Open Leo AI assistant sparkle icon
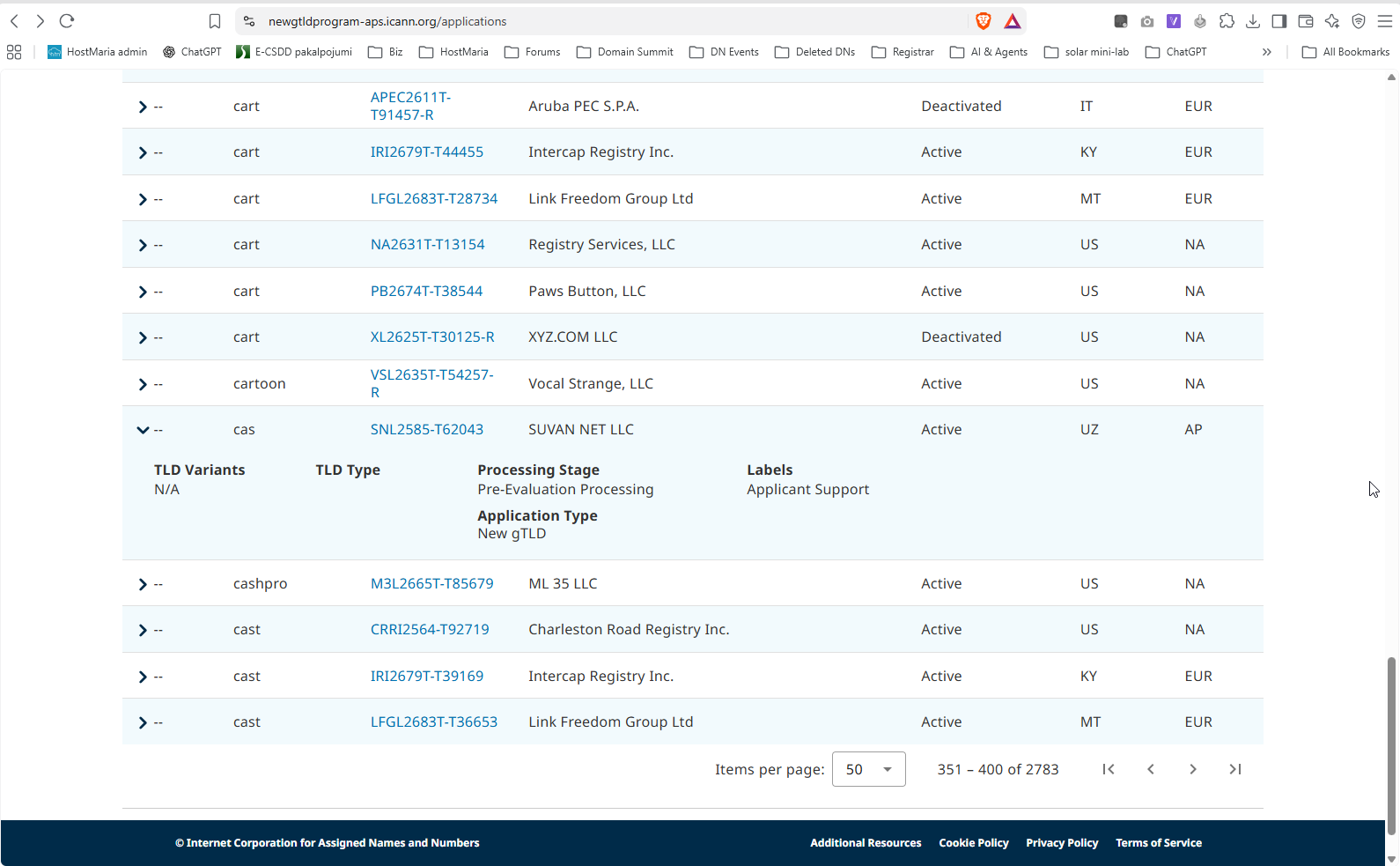This screenshot has height=866, width=1400. tap(1332, 21)
